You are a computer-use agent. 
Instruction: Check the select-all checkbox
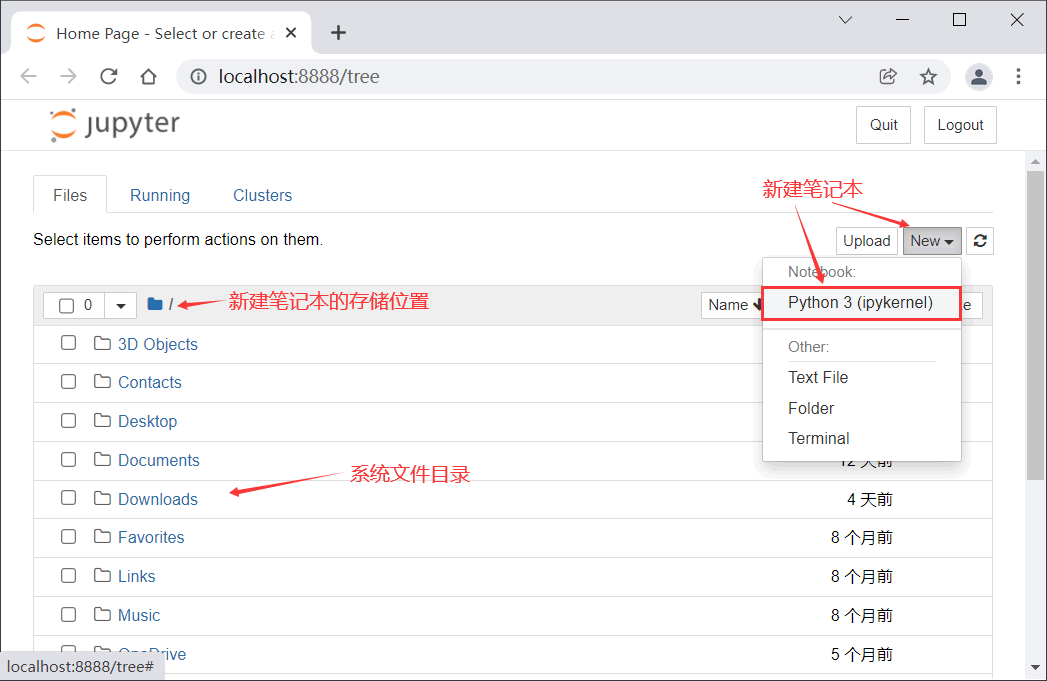pos(68,304)
